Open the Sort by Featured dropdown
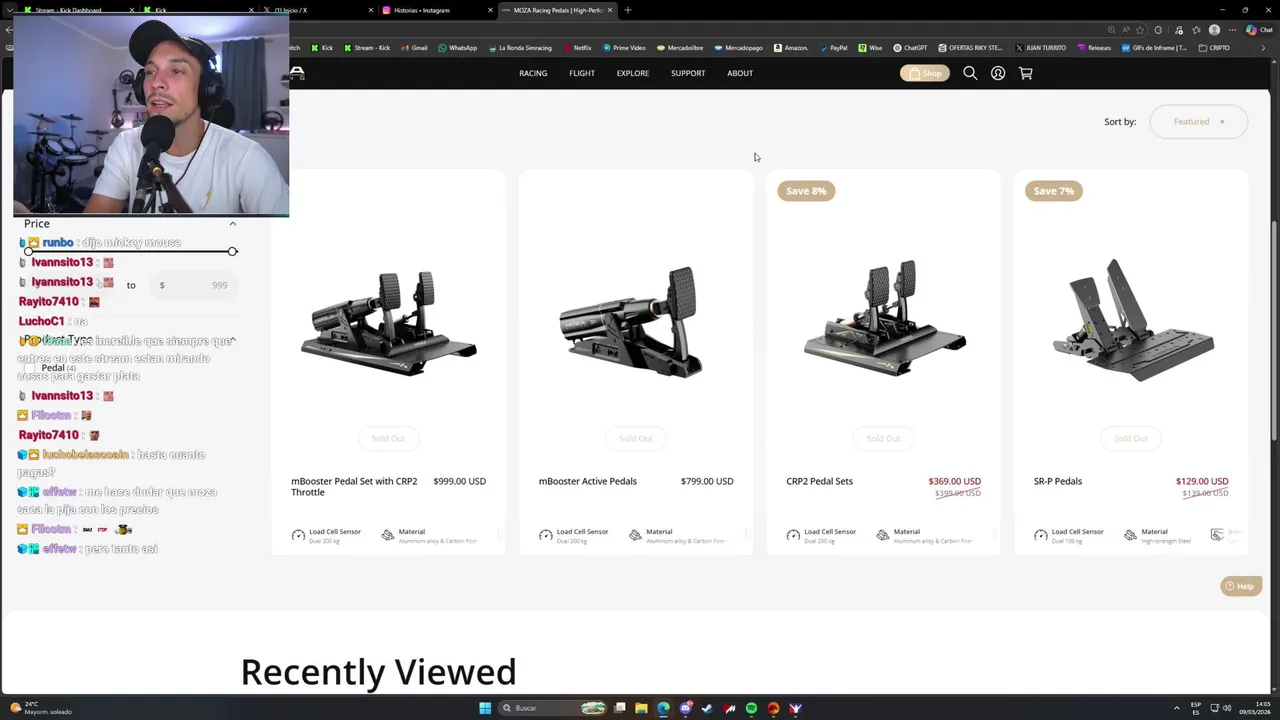The image size is (1280, 720). [1198, 122]
